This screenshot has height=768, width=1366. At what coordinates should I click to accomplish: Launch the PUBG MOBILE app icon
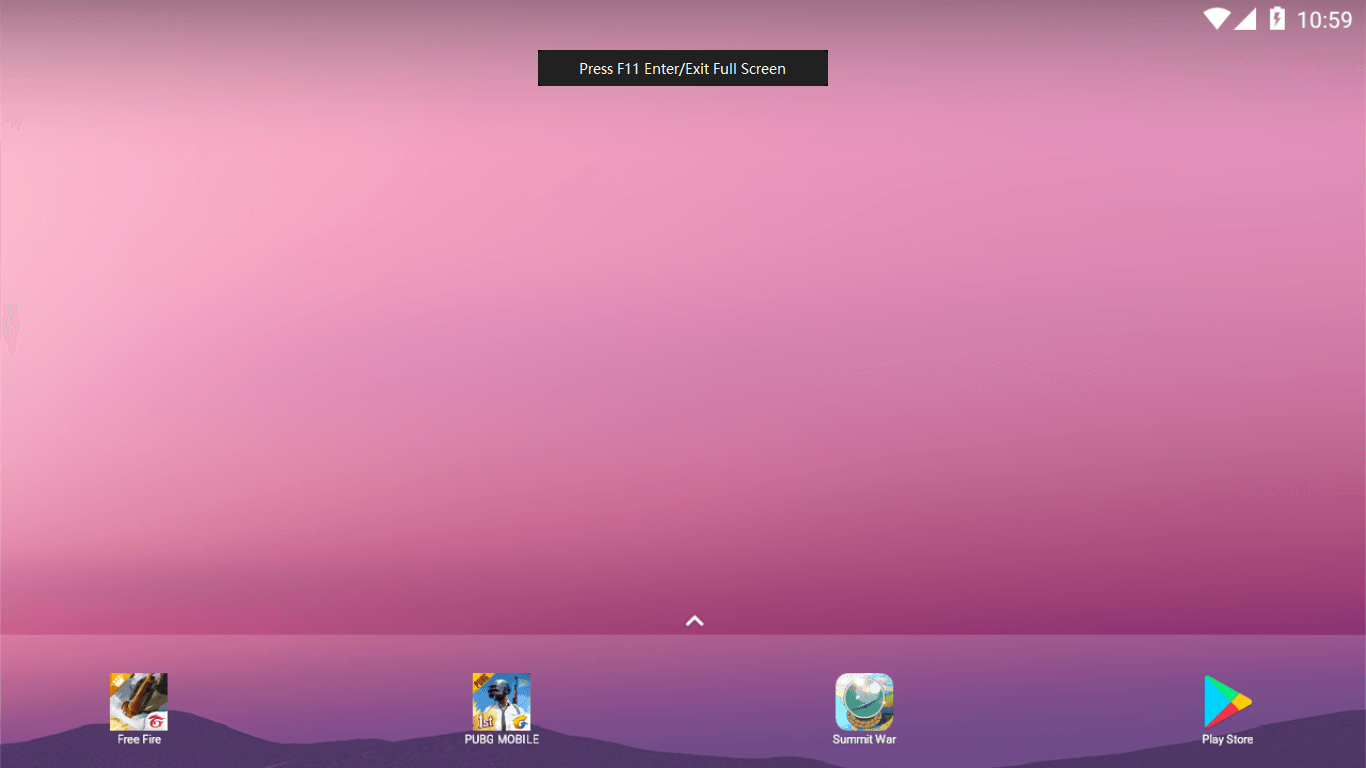click(x=502, y=702)
